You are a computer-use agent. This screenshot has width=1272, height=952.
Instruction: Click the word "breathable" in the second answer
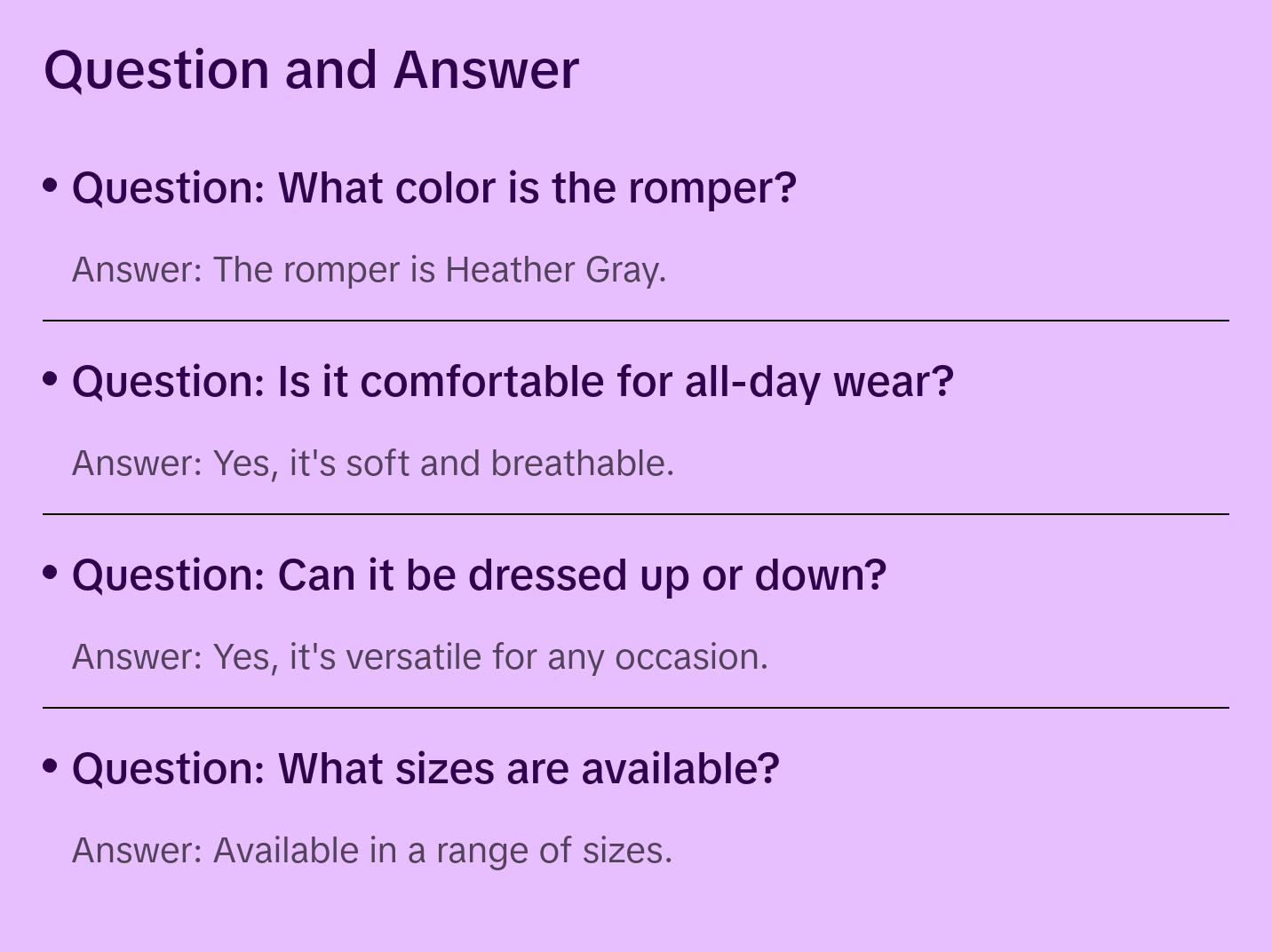point(581,464)
